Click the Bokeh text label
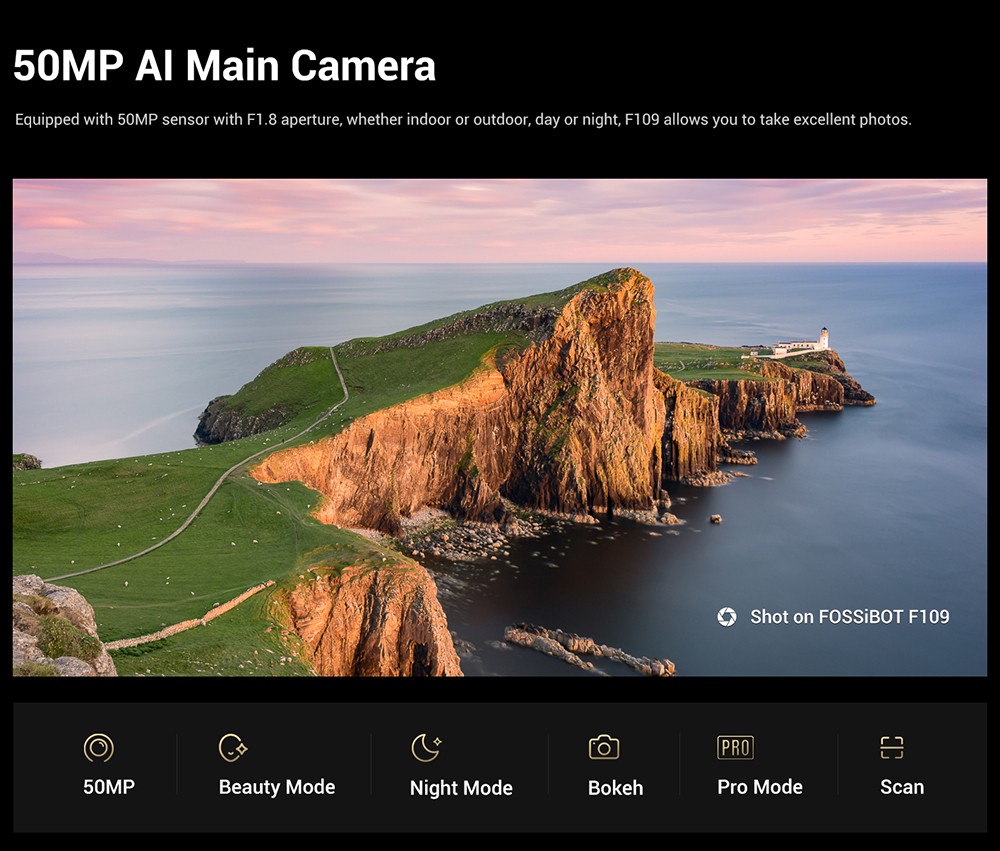The image size is (1000, 851). coord(615,788)
